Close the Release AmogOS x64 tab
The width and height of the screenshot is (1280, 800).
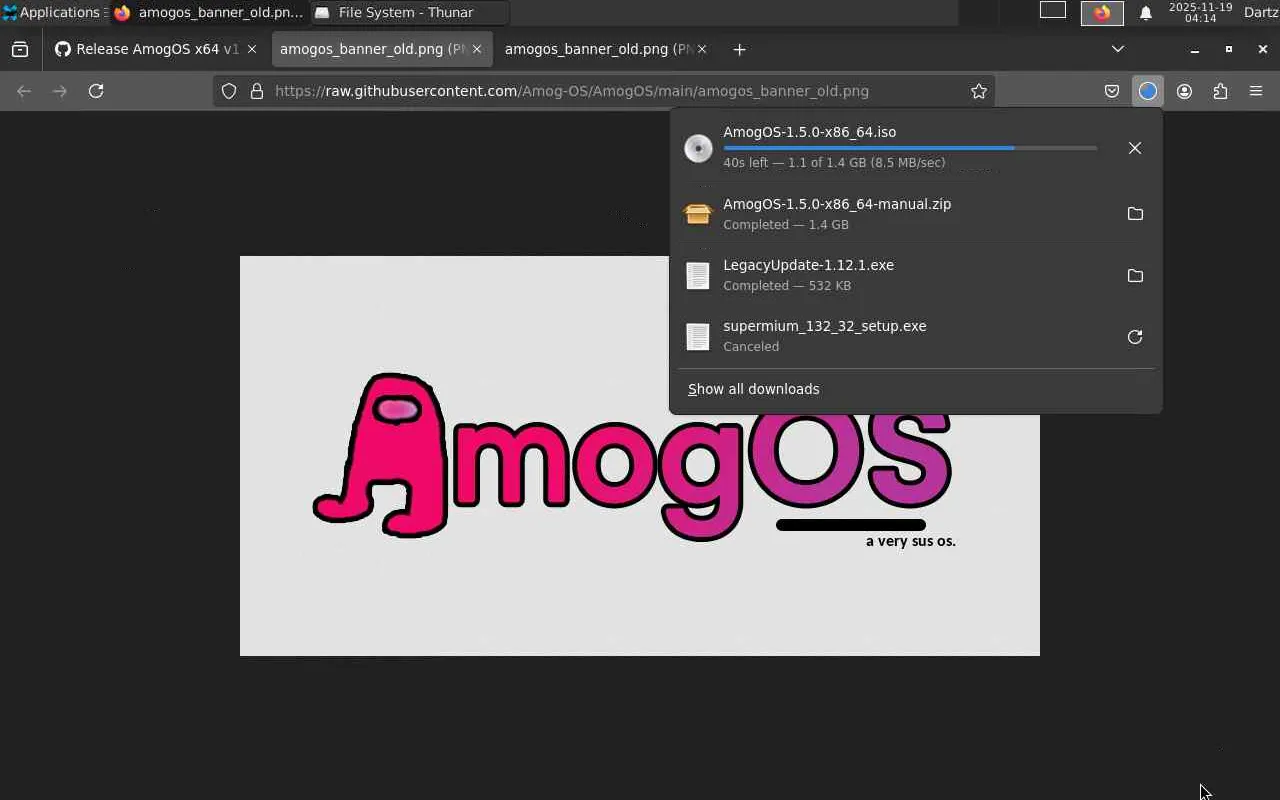[252, 49]
